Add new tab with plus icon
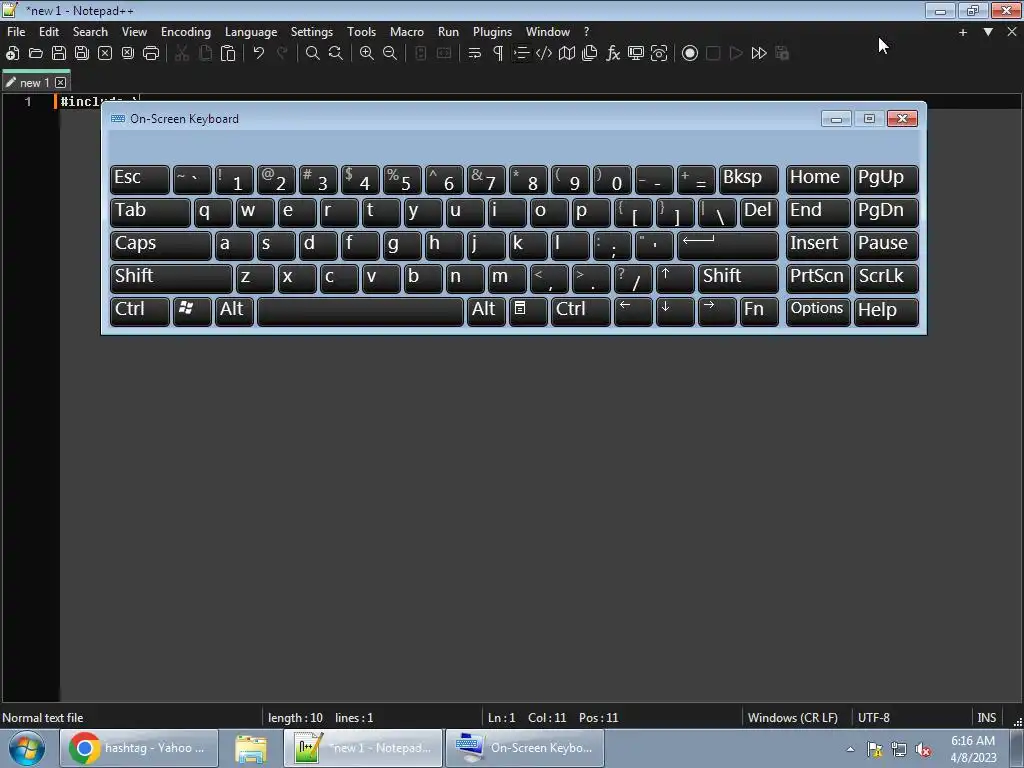Viewport: 1024px width, 768px height. tap(963, 32)
